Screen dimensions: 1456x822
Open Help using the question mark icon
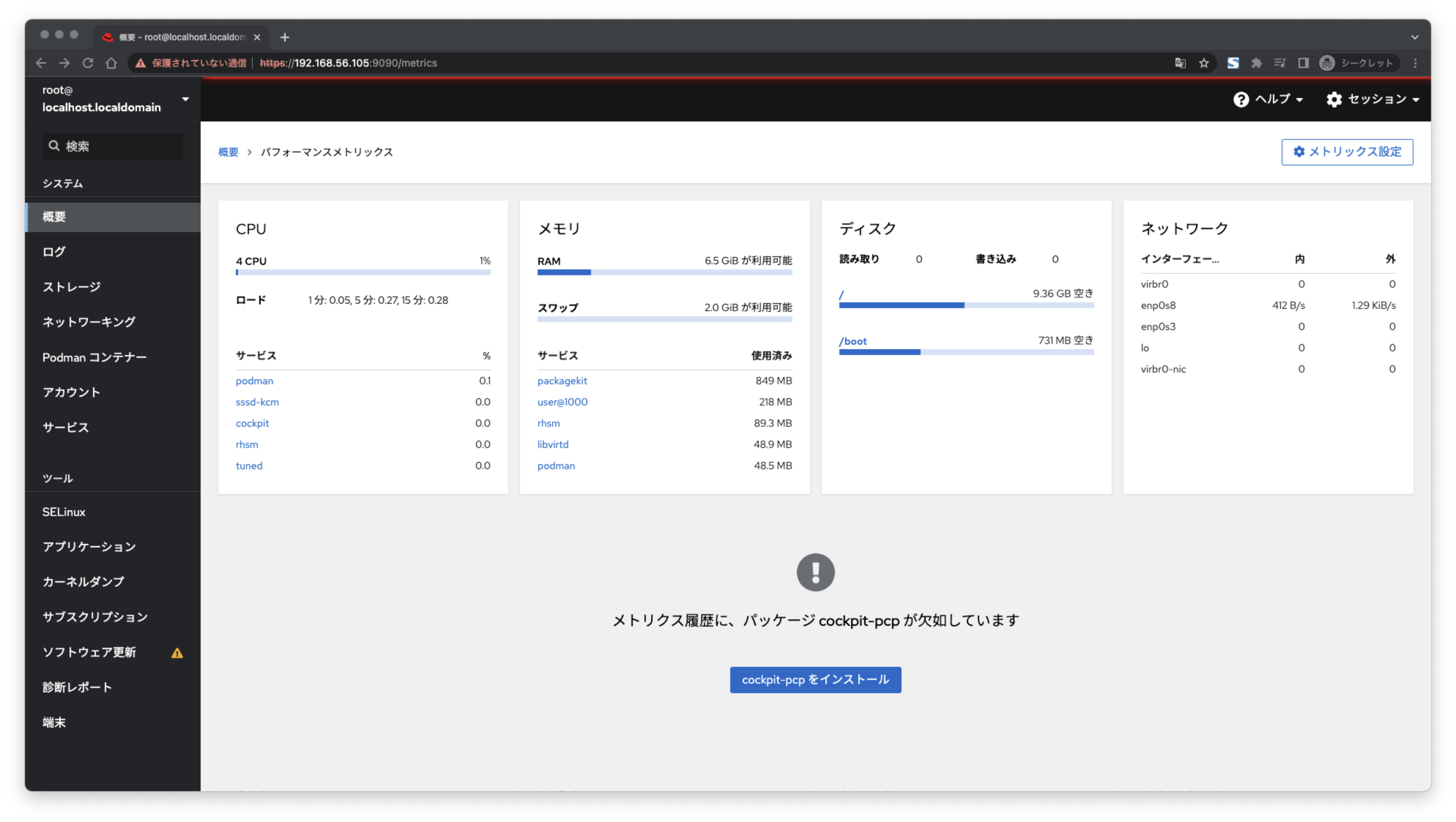click(1241, 99)
